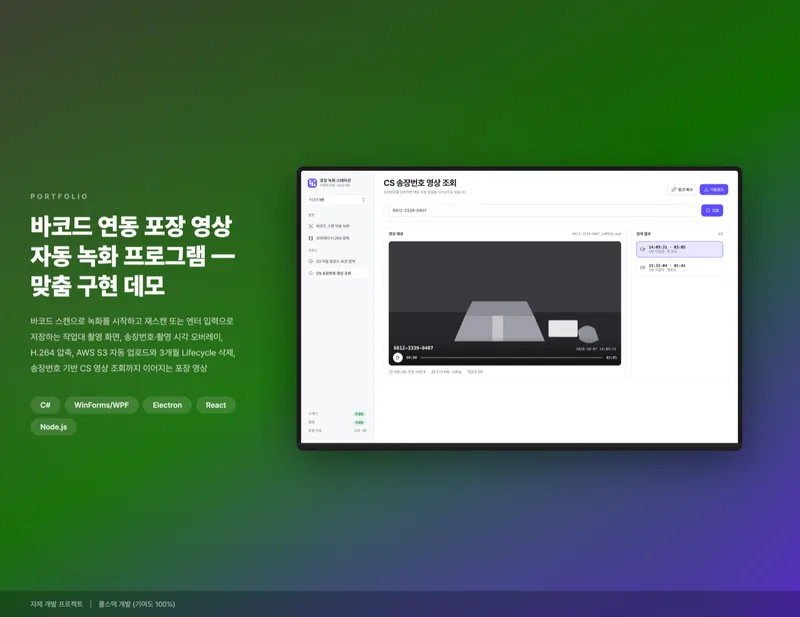Click the purple 조회 search button
The width and height of the screenshot is (800, 617).
click(x=712, y=210)
